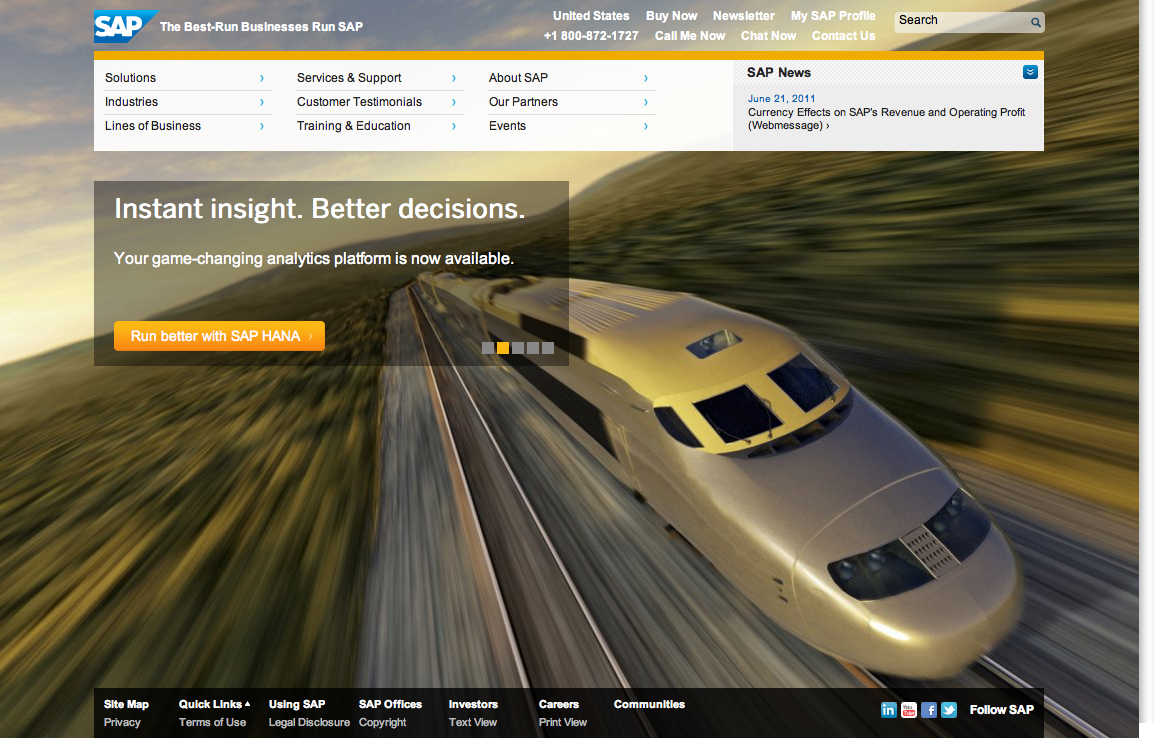This screenshot has width=1154, height=738.
Task: Open the Investors footer link
Action: pyautogui.click(x=473, y=704)
